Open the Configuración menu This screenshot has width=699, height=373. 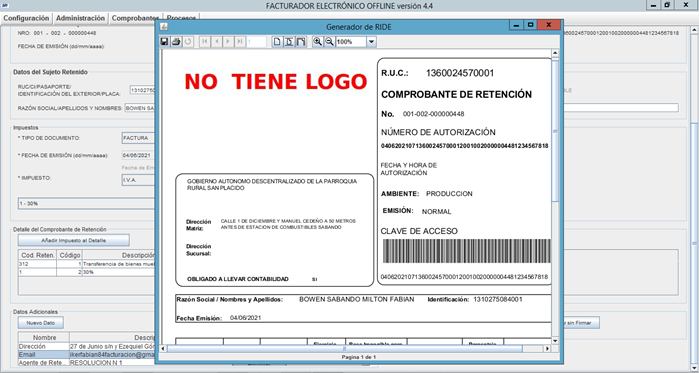click(26, 18)
